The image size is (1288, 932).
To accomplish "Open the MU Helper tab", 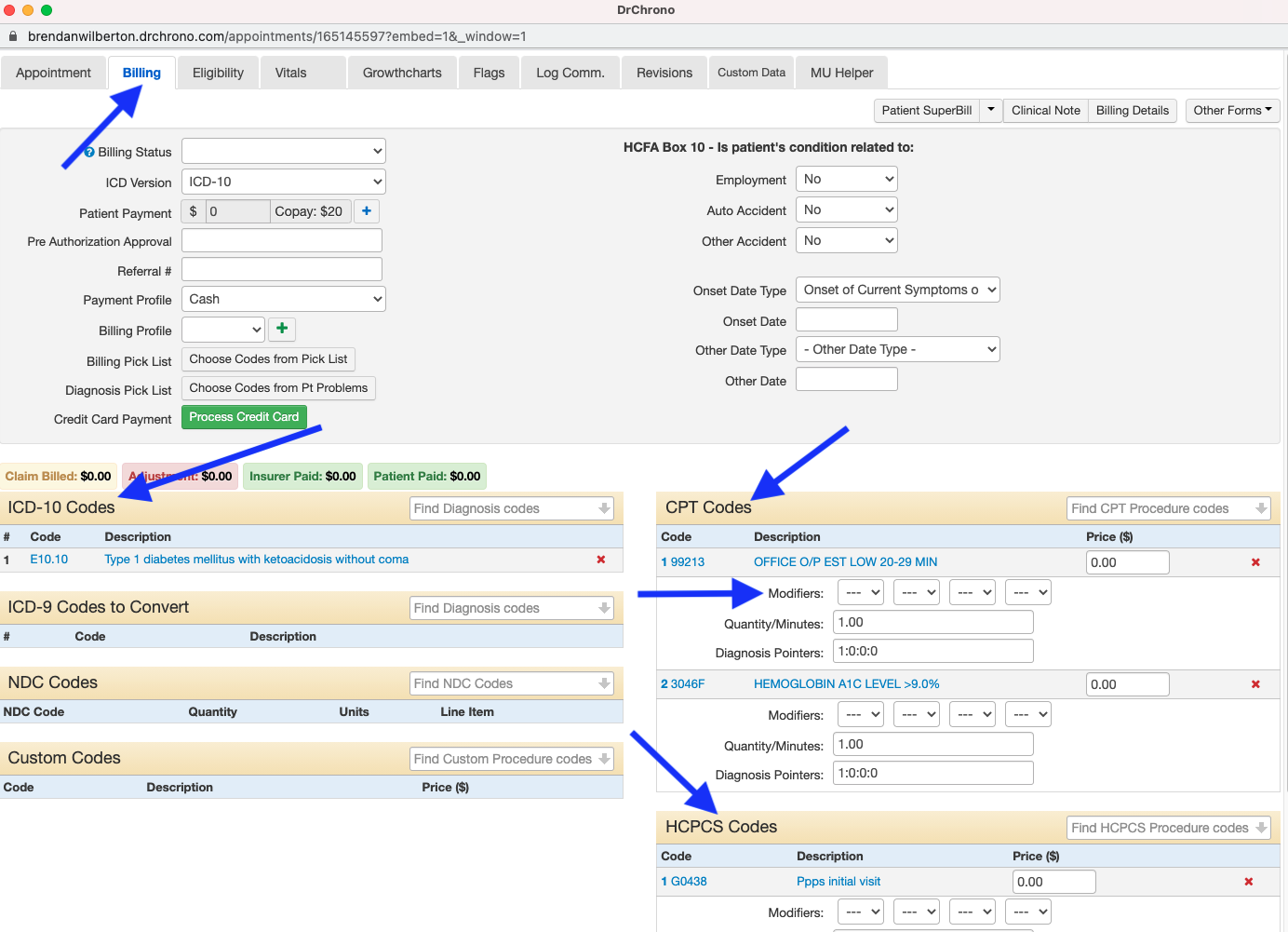I will tap(841, 73).
